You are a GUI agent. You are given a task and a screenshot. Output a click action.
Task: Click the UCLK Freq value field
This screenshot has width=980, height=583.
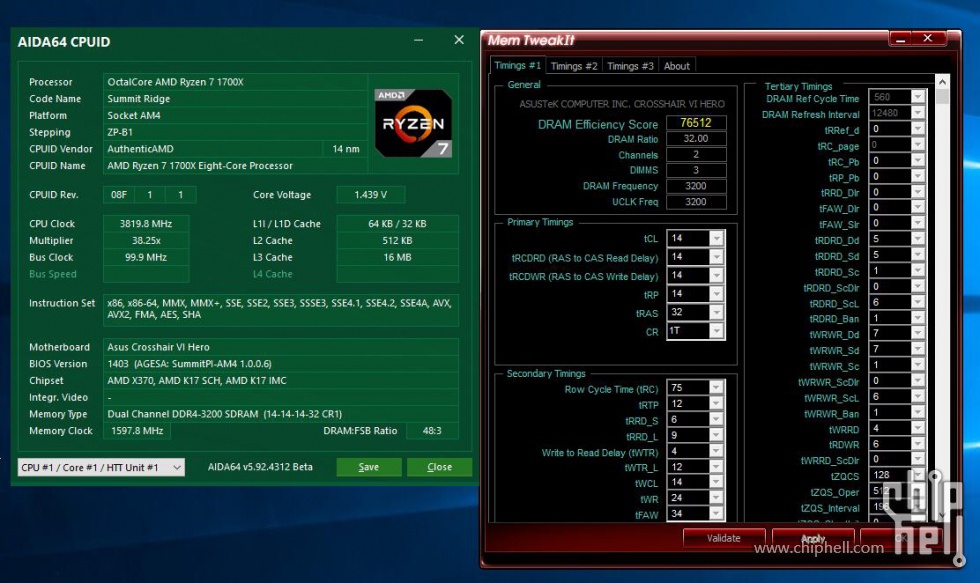696,202
